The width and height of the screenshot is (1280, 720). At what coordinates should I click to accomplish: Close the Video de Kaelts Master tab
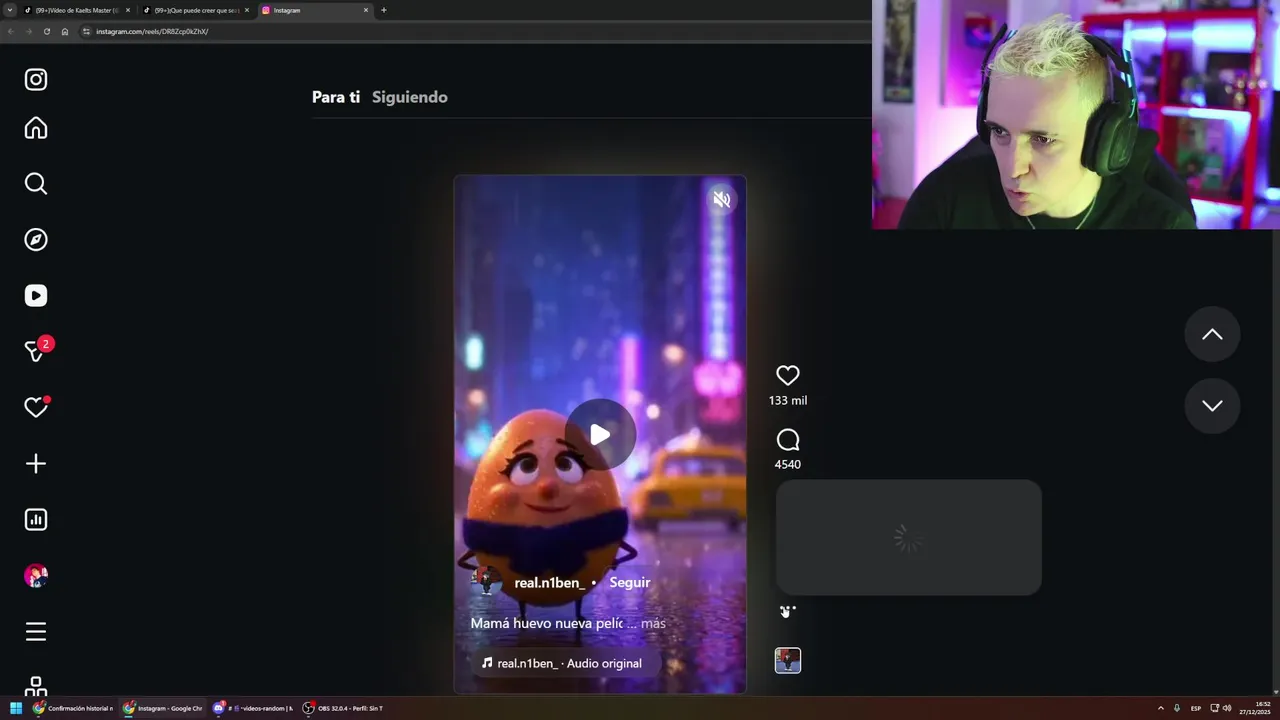coord(128,10)
